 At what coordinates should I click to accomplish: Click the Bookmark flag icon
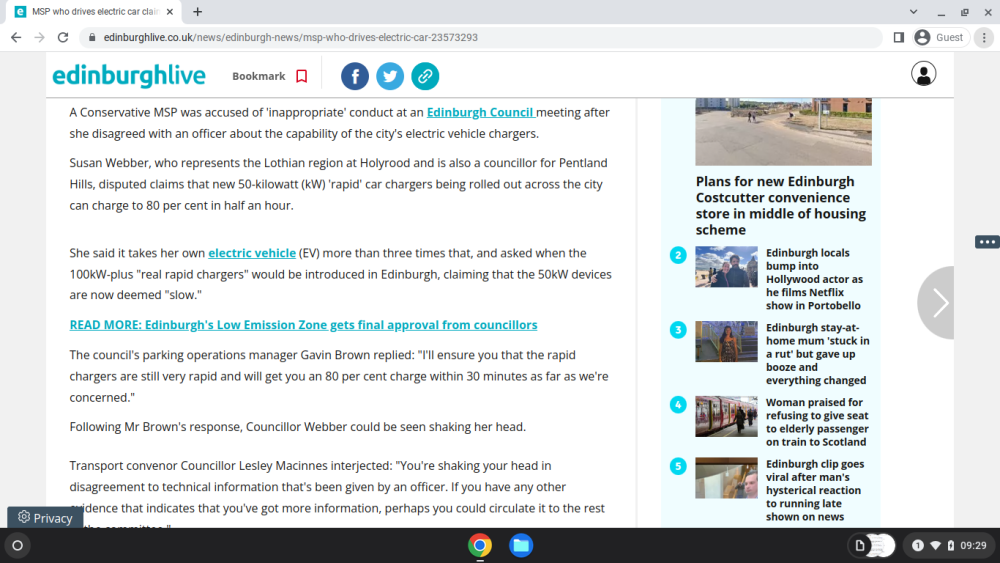click(x=302, y=76)
